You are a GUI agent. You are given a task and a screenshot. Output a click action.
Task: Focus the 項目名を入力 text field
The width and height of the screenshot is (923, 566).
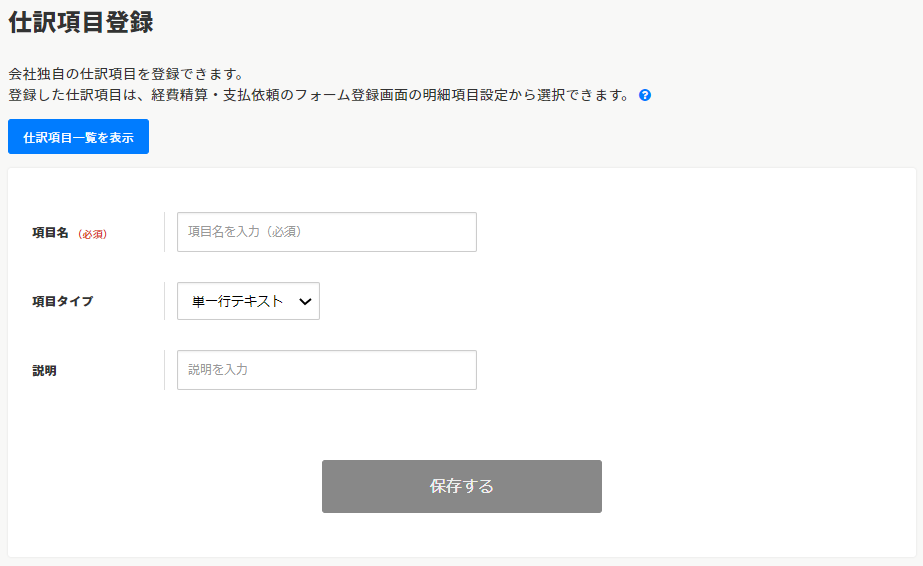[x=326, y=232]
